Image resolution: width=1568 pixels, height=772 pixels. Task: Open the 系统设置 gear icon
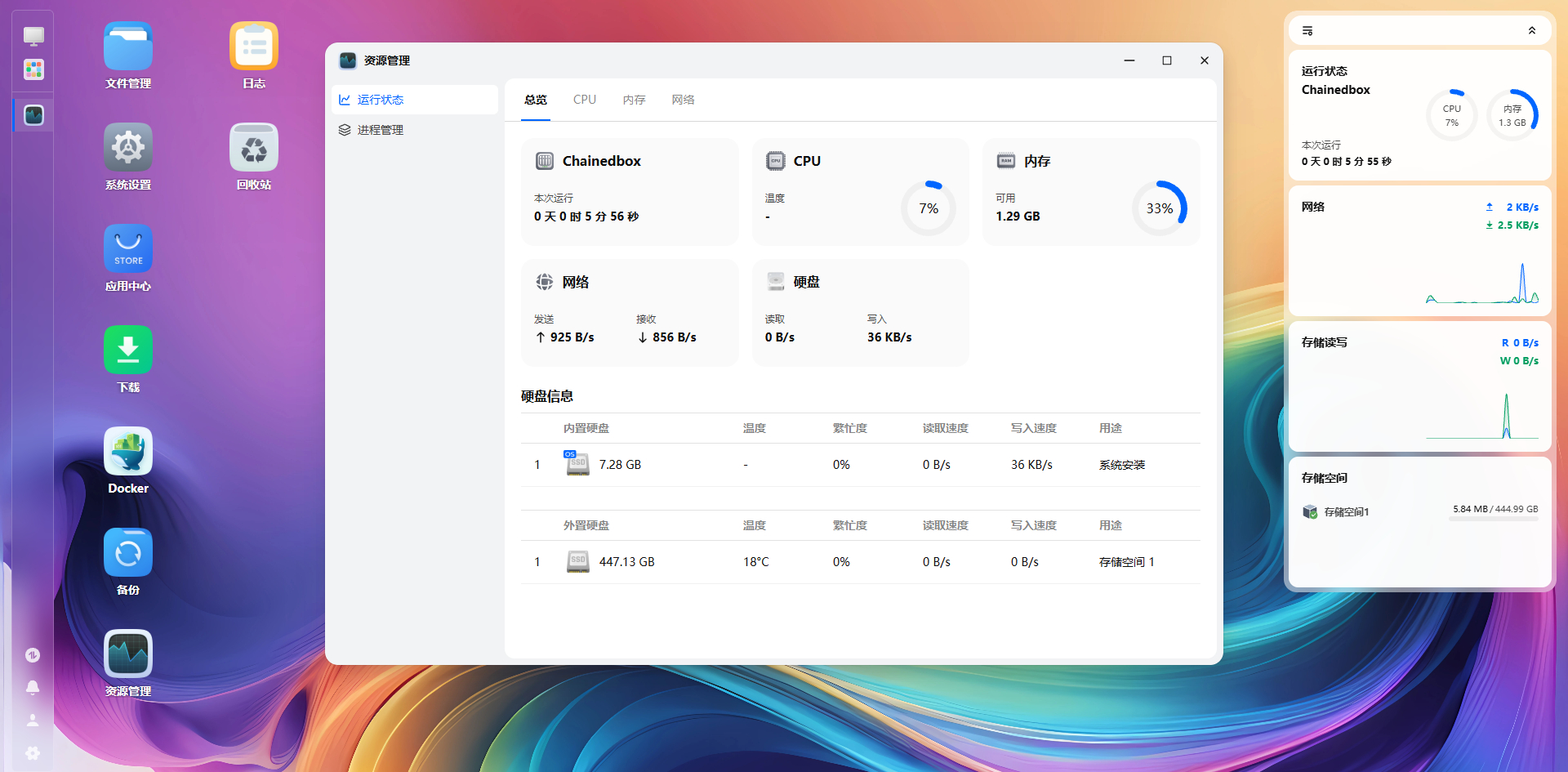pos(128,148)
